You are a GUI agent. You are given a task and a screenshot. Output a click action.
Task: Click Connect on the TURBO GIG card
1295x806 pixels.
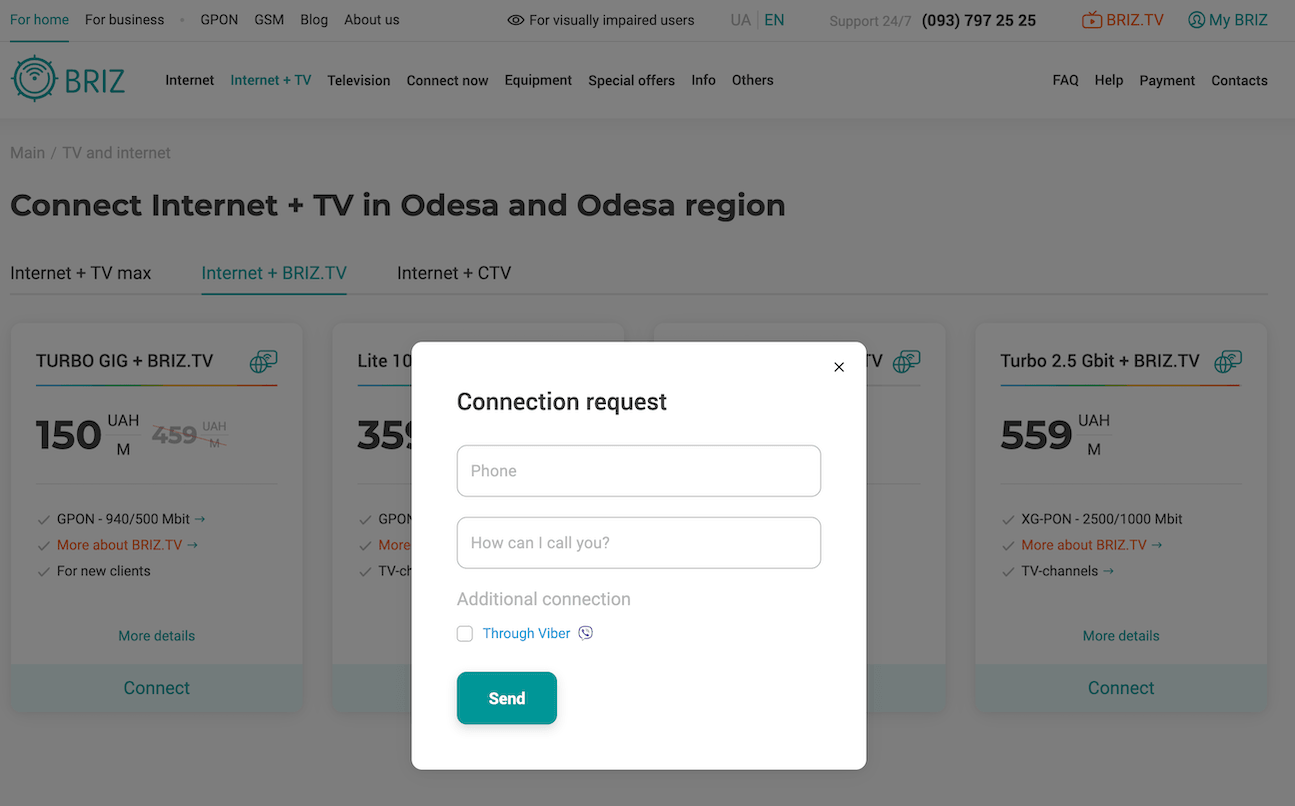click(x=157, y=688)
